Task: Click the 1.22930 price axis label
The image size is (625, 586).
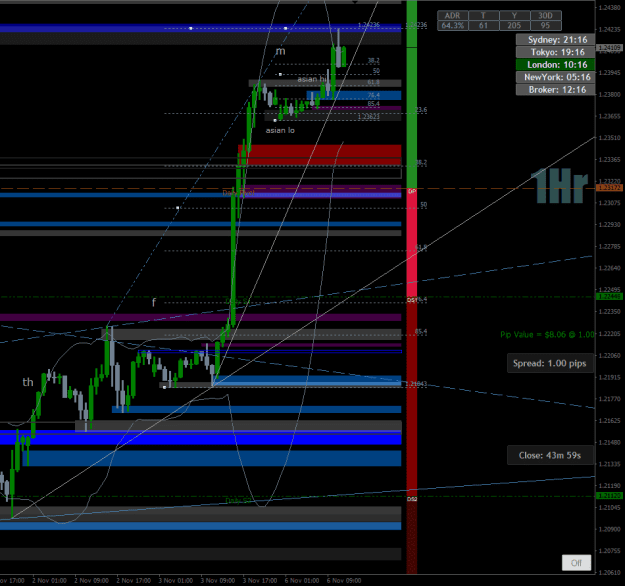Action: (610, 225)
